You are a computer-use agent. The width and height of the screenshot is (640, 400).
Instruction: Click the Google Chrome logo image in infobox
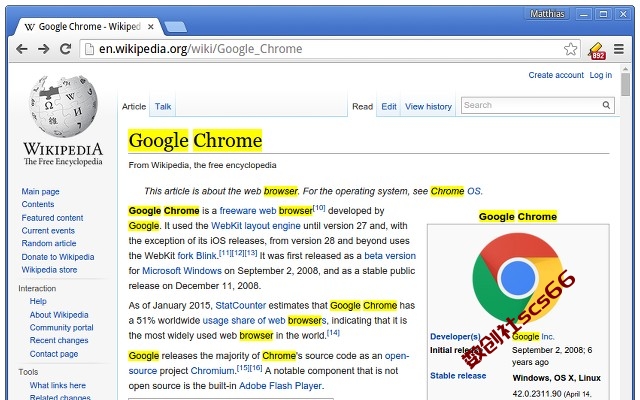(518, 278)
